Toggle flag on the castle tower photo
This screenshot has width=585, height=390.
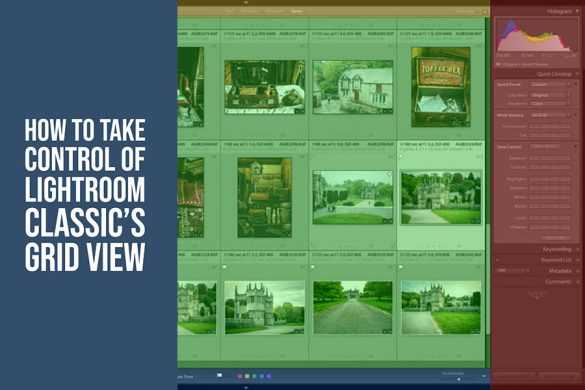(224, 267)
